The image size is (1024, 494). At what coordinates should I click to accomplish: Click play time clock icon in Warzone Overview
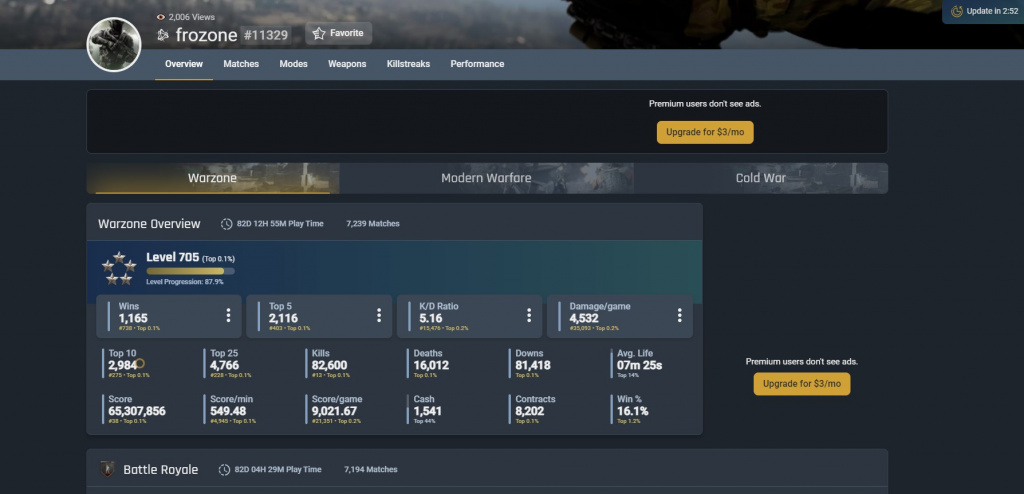[227, 224]
